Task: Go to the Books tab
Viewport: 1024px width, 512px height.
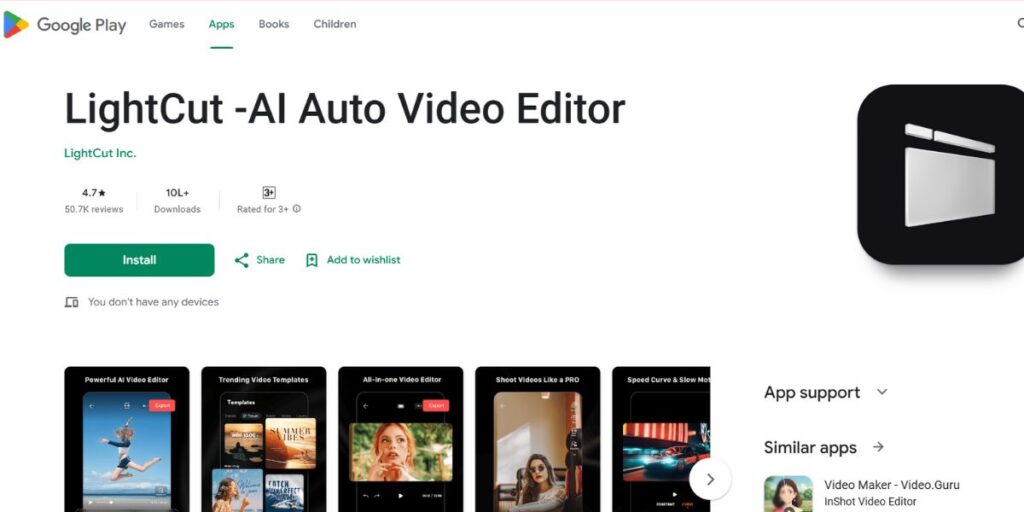Action: [x=274, y=24]
